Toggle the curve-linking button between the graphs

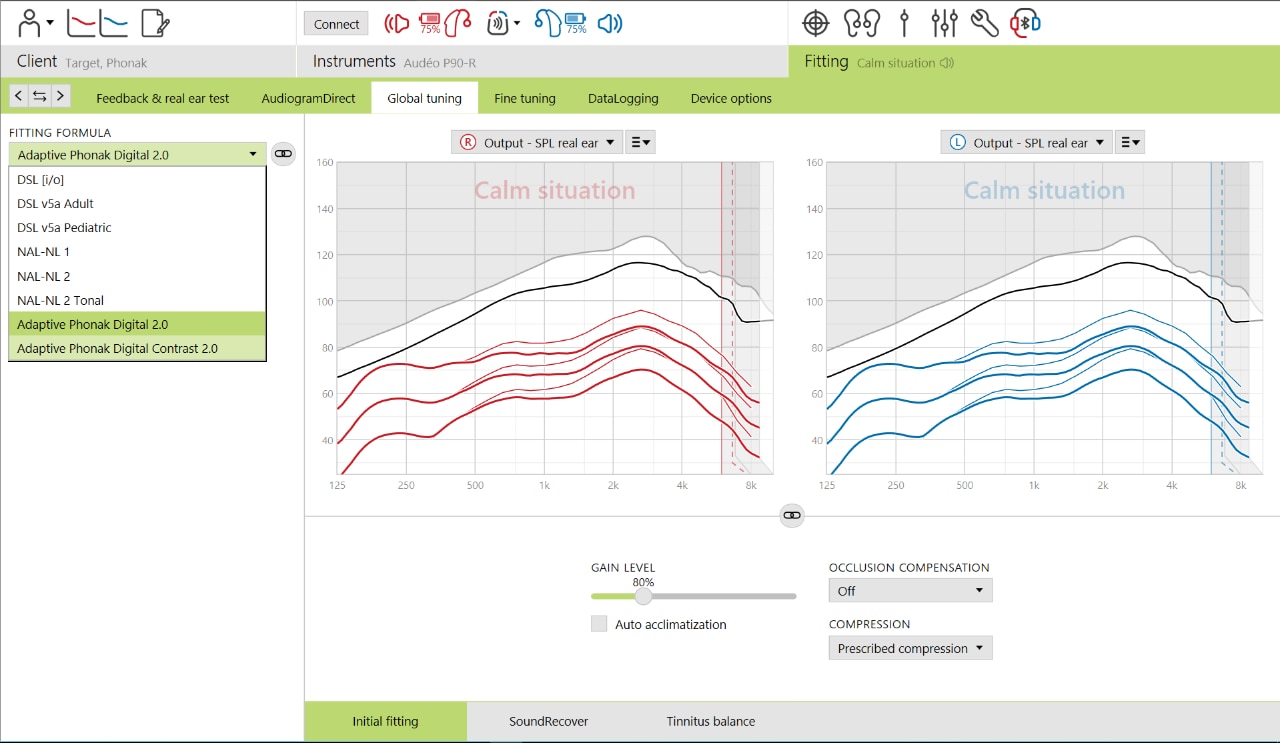tap(791, 515)
